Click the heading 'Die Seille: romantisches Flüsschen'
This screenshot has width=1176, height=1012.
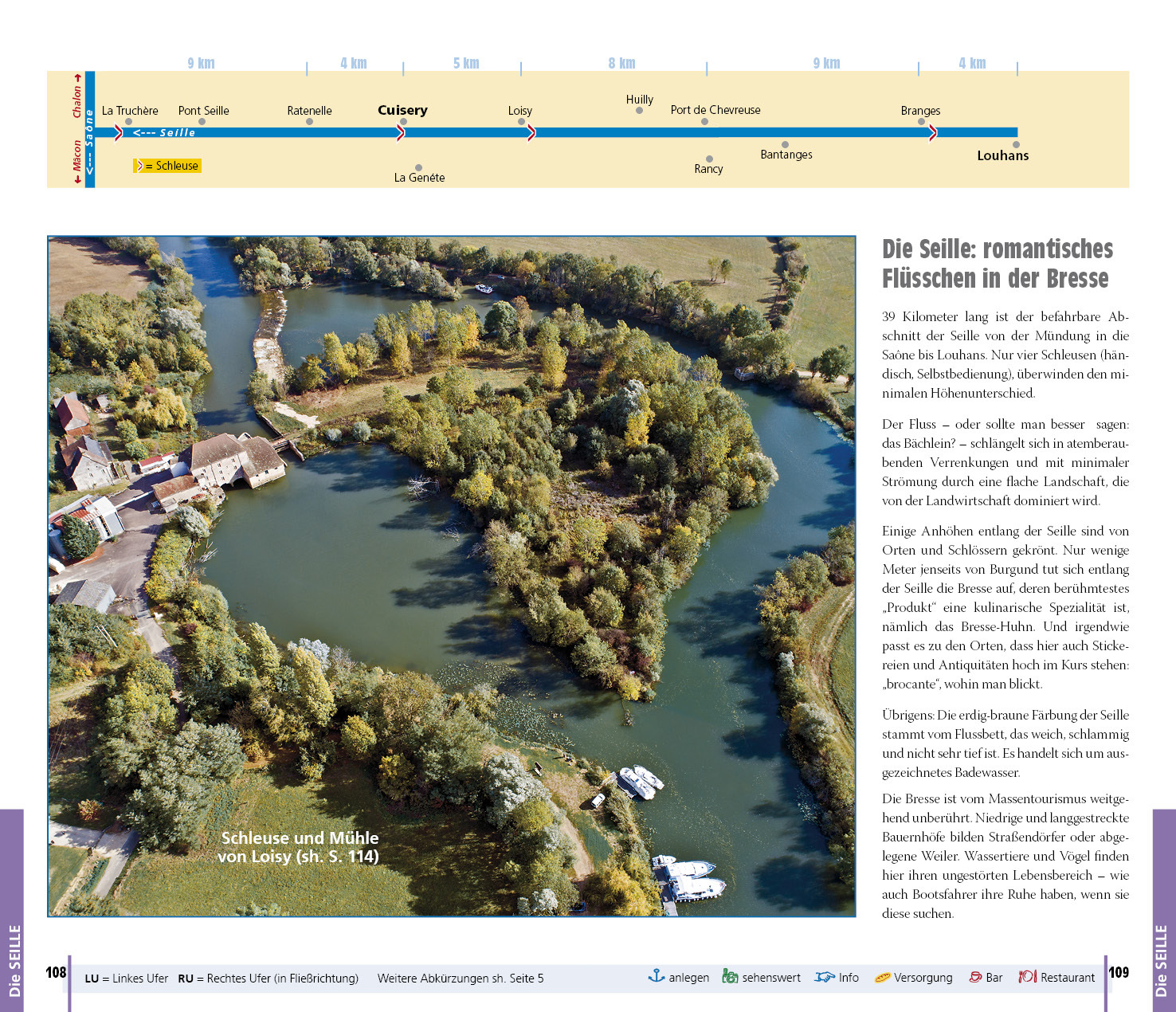tap(997, 264)
